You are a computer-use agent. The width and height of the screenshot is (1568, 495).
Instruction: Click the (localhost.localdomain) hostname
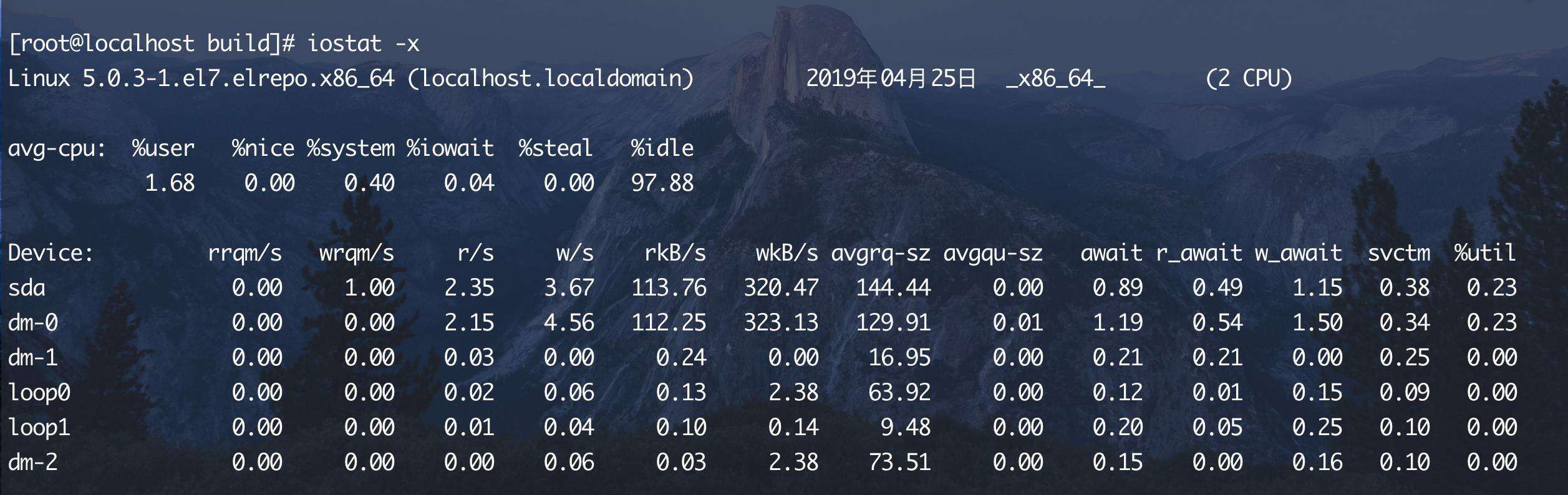551,79
